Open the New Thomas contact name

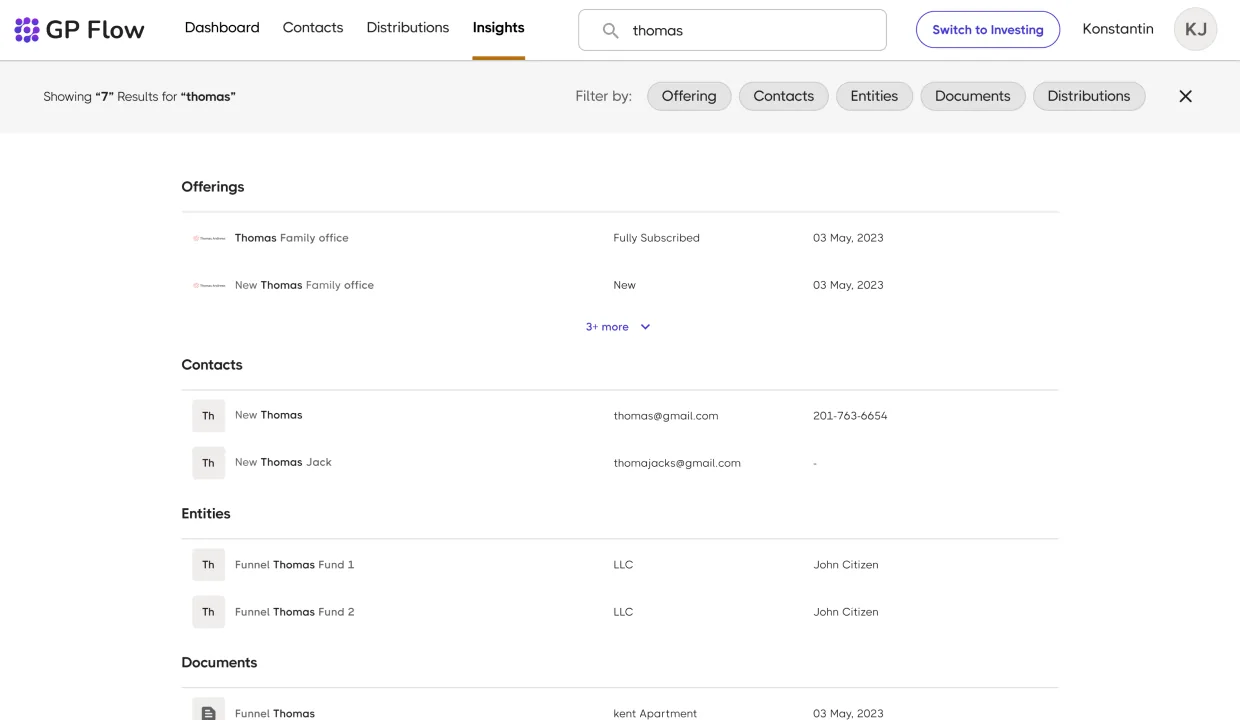pos(268,415)
